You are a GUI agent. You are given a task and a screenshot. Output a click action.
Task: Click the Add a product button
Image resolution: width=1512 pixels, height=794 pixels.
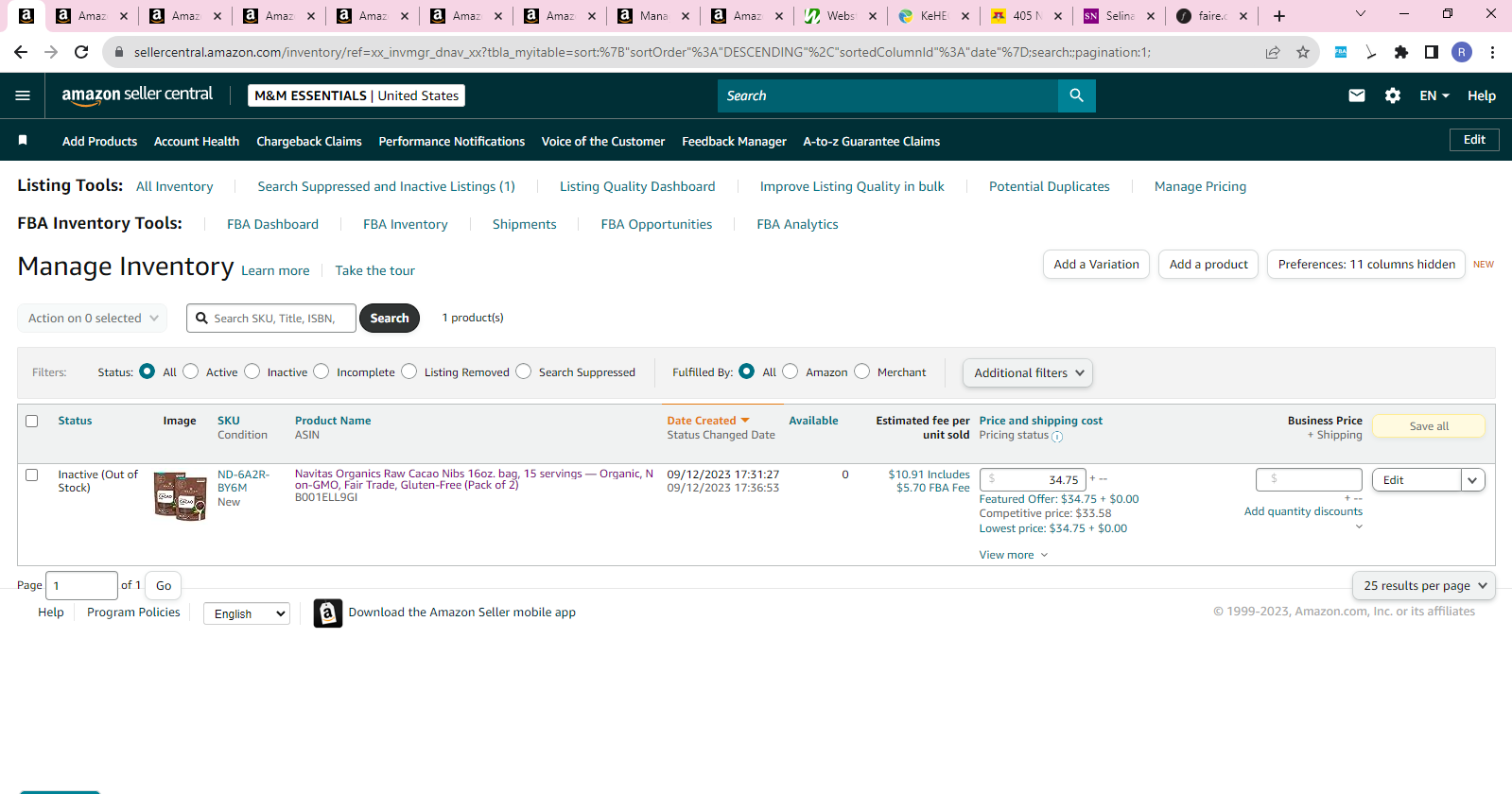pos(1208,265)
